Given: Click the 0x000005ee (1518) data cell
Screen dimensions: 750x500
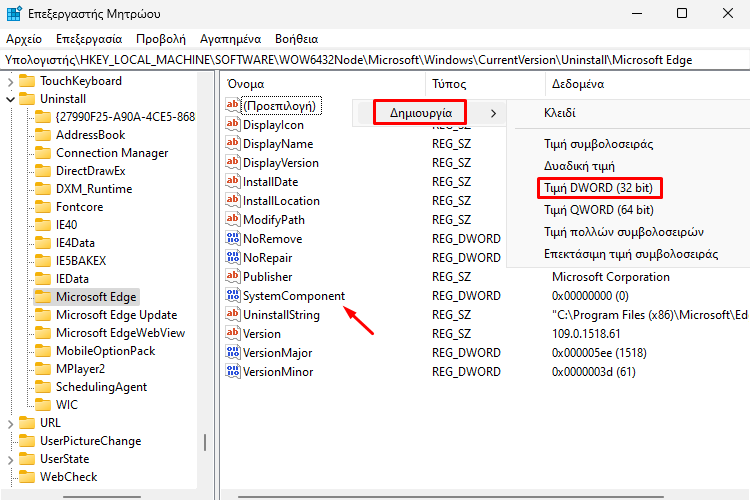Looking at the screenshot, I should coord(599,353).
